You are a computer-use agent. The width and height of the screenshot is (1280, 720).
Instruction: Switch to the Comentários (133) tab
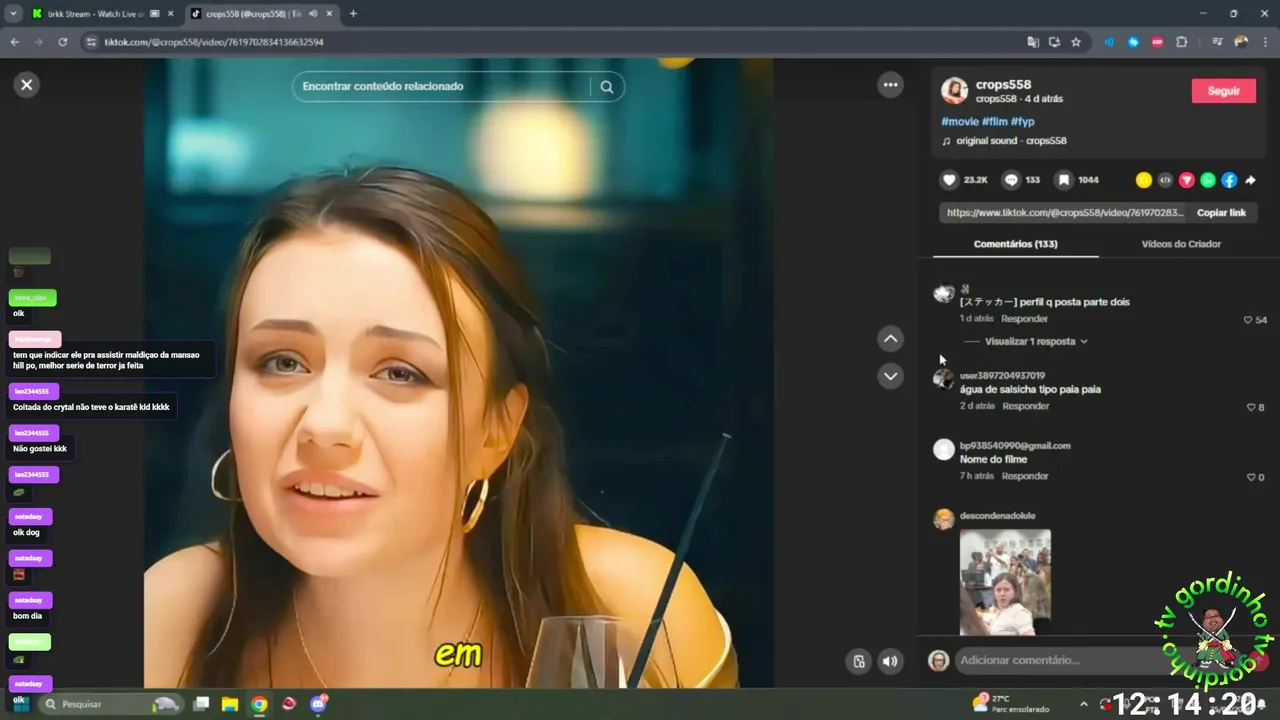click(x=1015, y=244)
